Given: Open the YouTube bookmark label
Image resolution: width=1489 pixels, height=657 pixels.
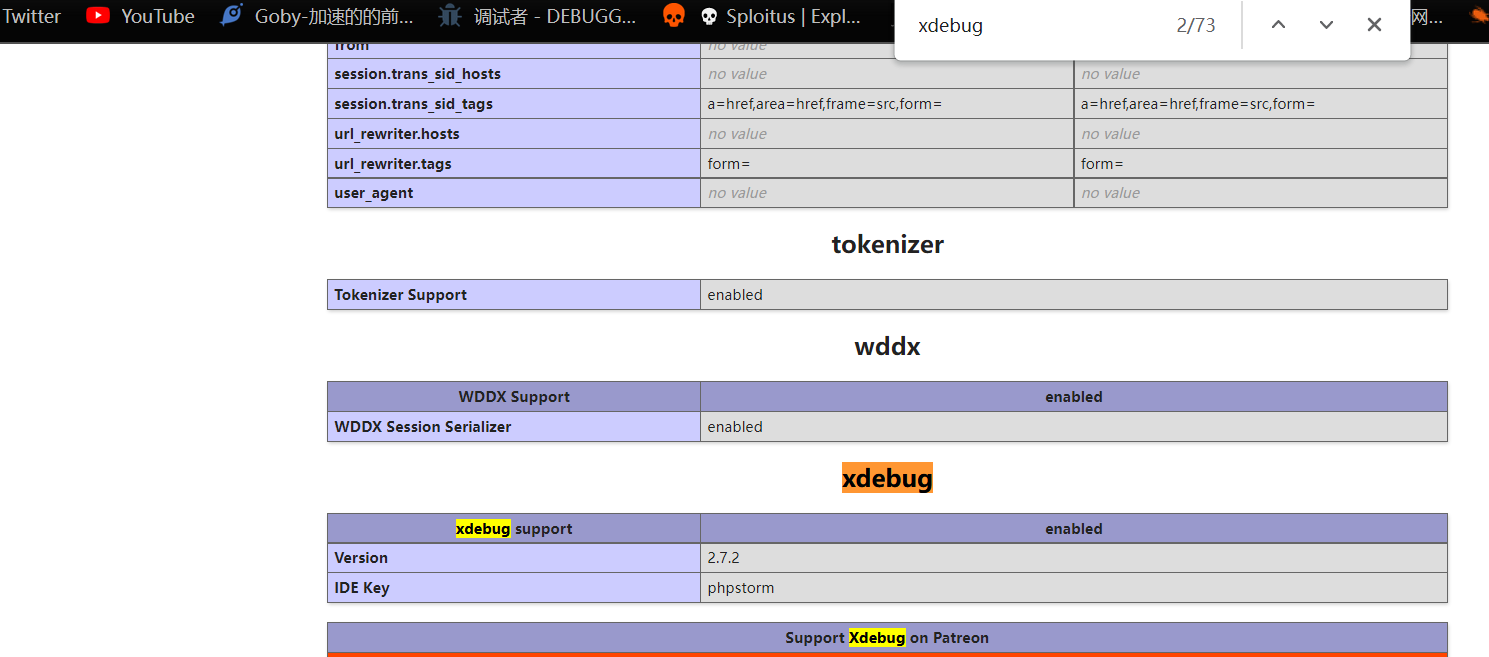Looking at the screenshot, I should click(x=158, y=16).
